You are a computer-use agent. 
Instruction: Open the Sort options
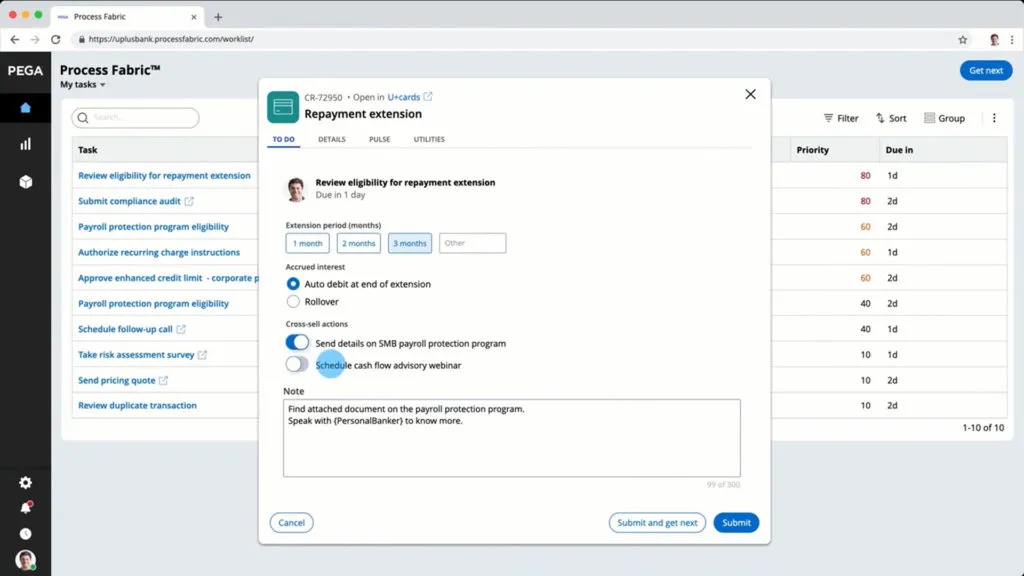pos(891,118)
